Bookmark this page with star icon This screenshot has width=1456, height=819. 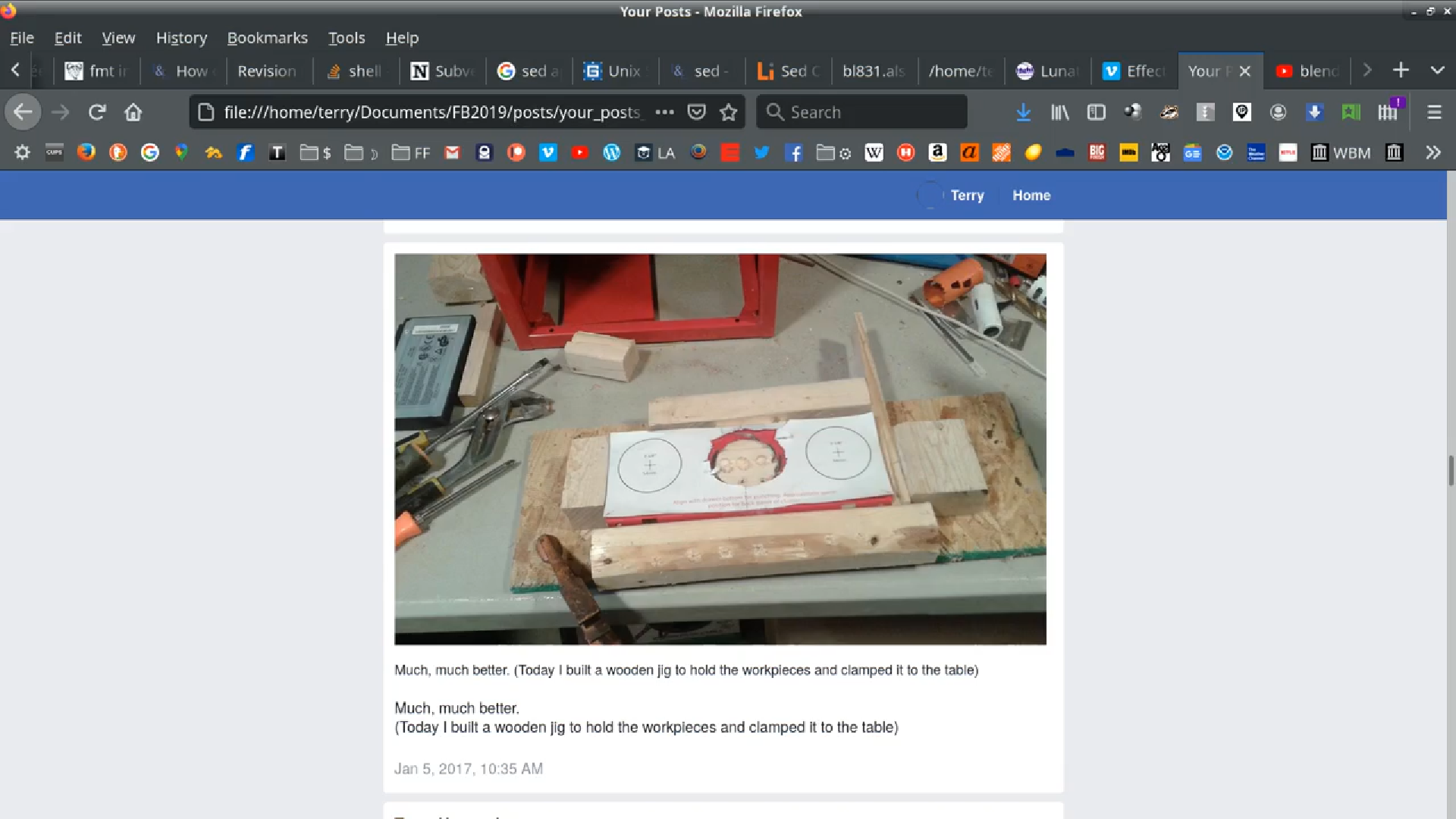[x=729, y=112]
